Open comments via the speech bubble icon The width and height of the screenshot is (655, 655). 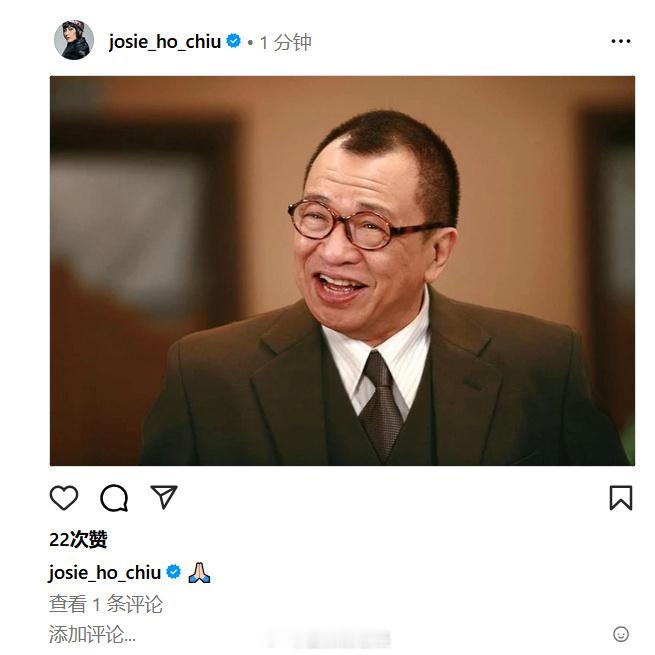(x=114, y=498)
